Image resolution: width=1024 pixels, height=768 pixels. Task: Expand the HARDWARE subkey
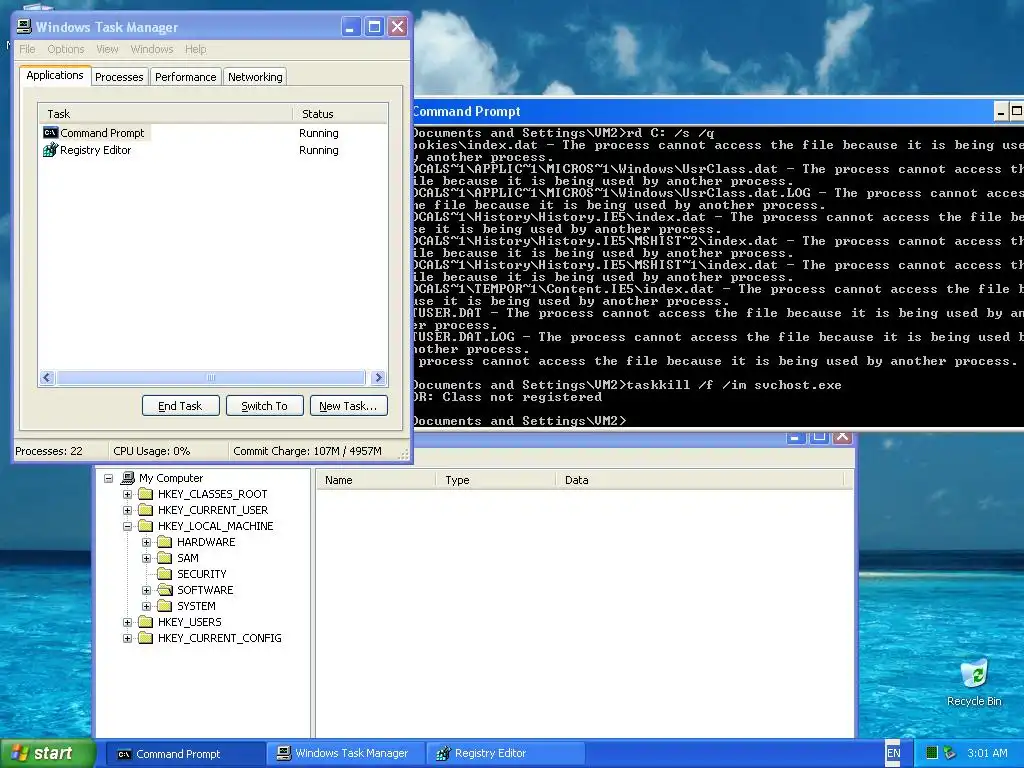point(147,542)
